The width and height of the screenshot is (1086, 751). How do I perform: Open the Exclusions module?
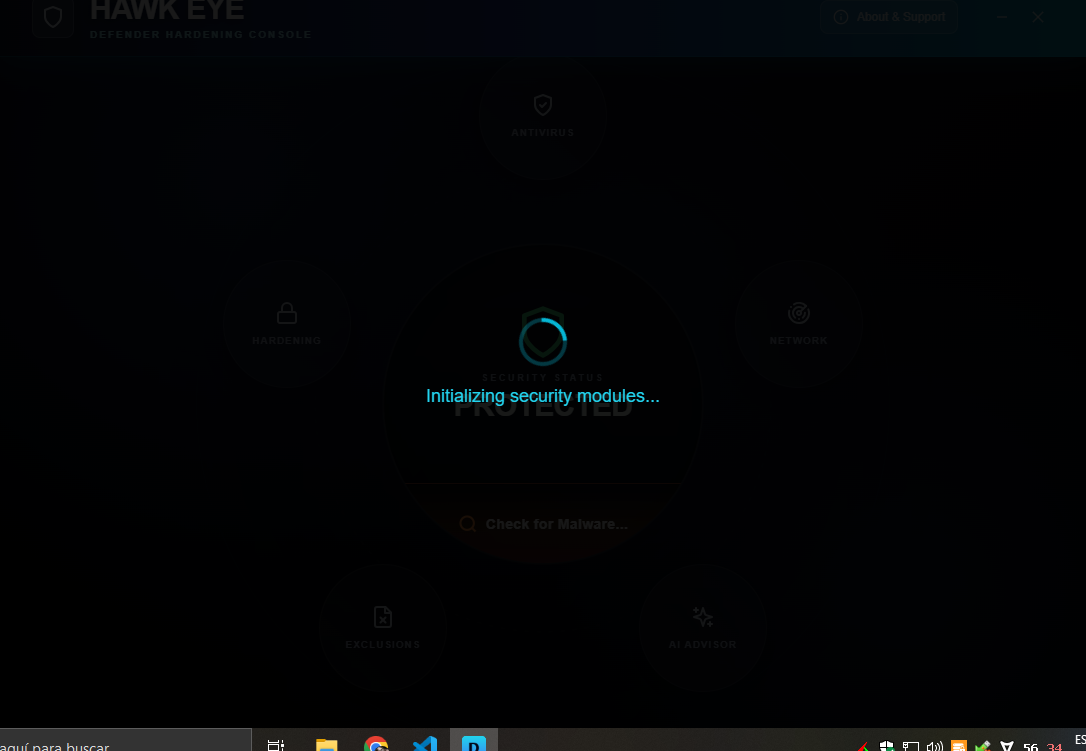coord(383,628)
